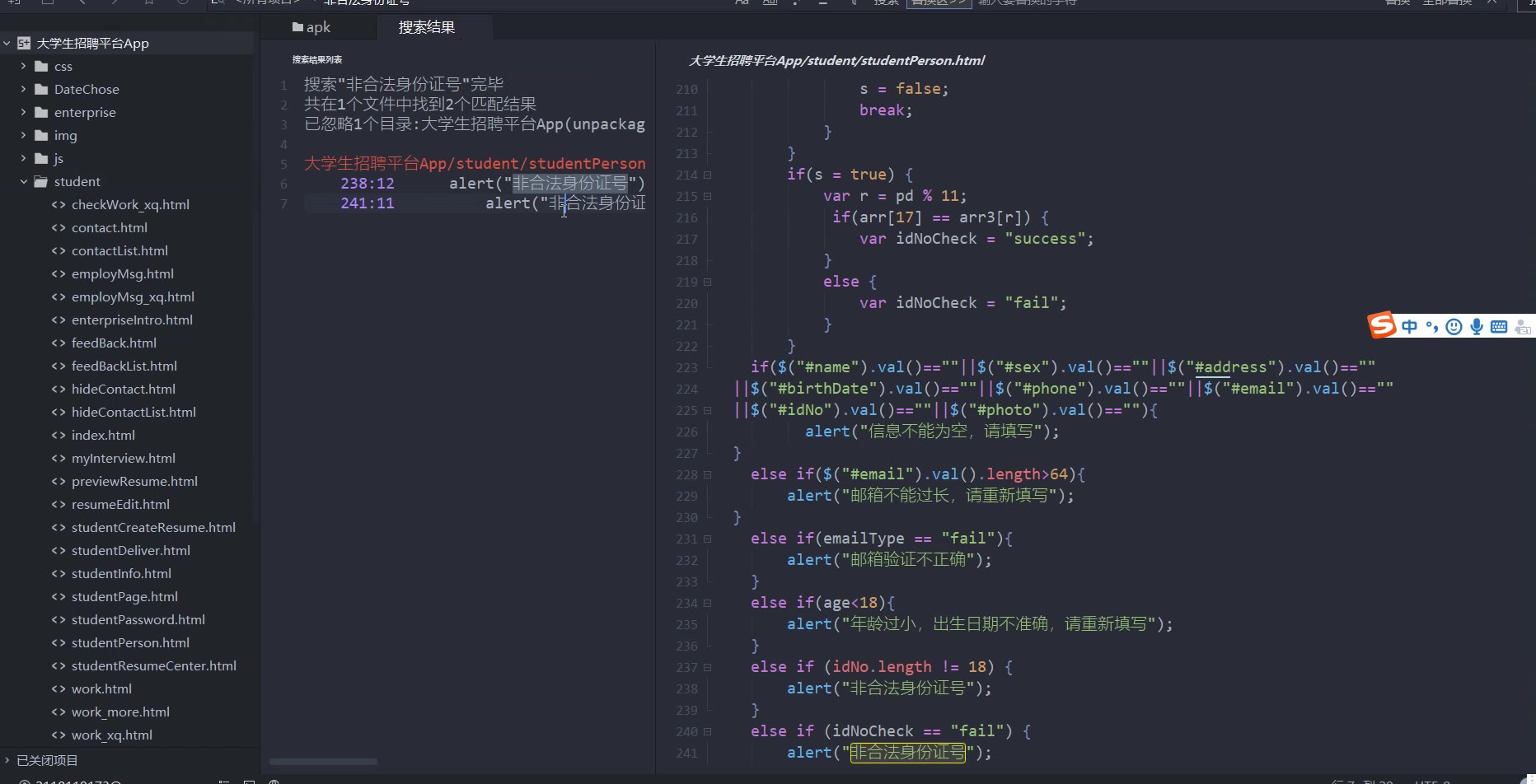Open the Sogou soft keyboard

[x=1499, y=327]
